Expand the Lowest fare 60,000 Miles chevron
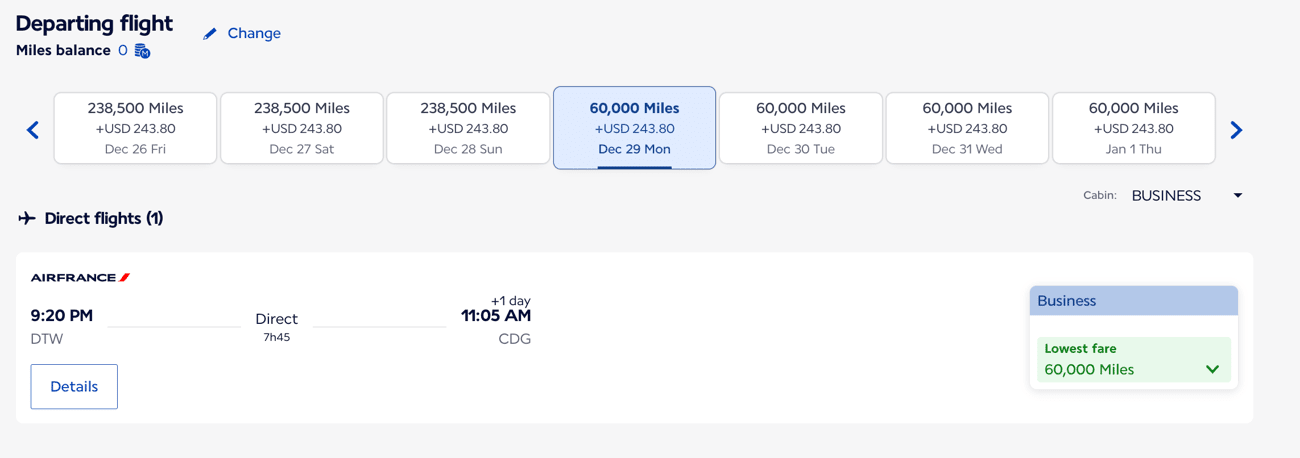Image resolution: width=1300 pixels, height=458 pixels. click(x=1212, y=369)
